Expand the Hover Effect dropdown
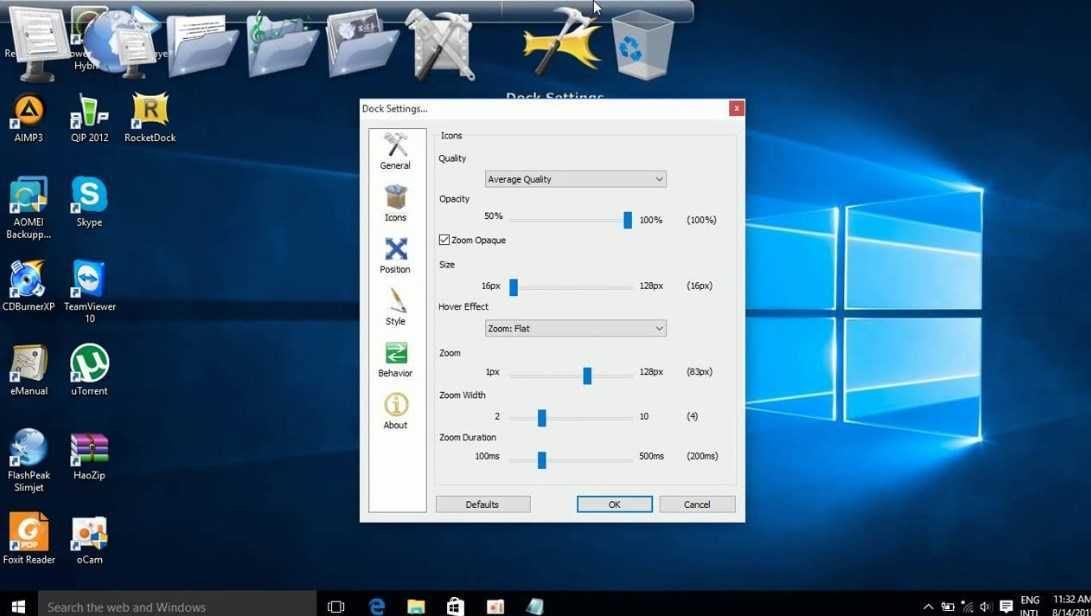This screenshot has width=1091, height=616. (575, 329)
